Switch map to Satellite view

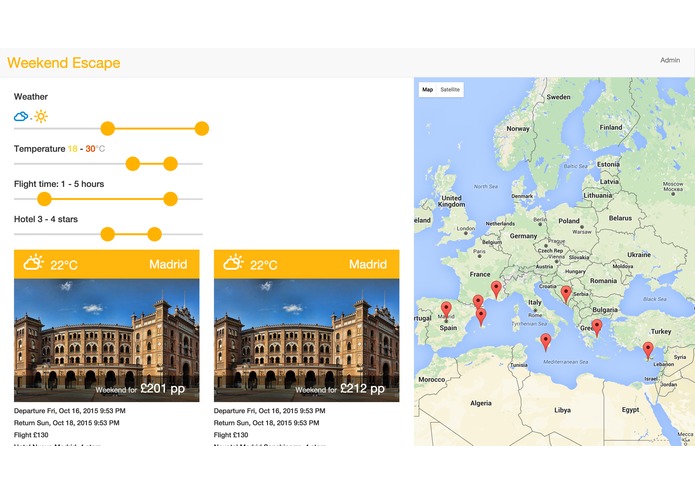tap(450, 89)
